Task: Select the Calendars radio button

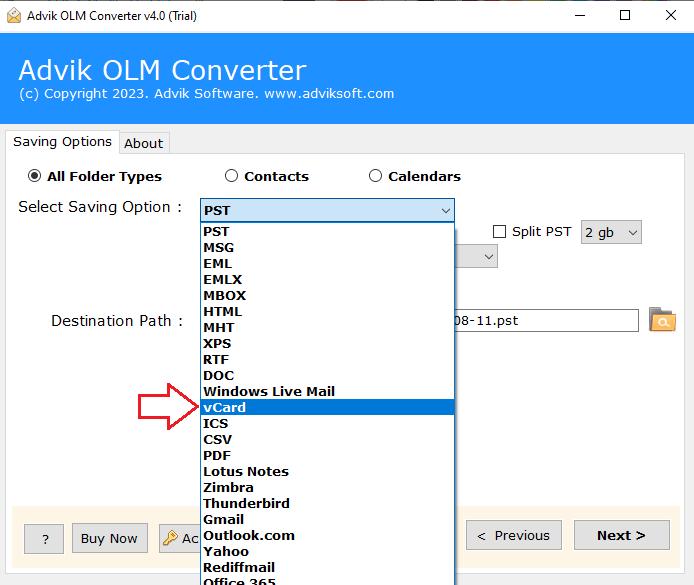Action: point(375,176)
